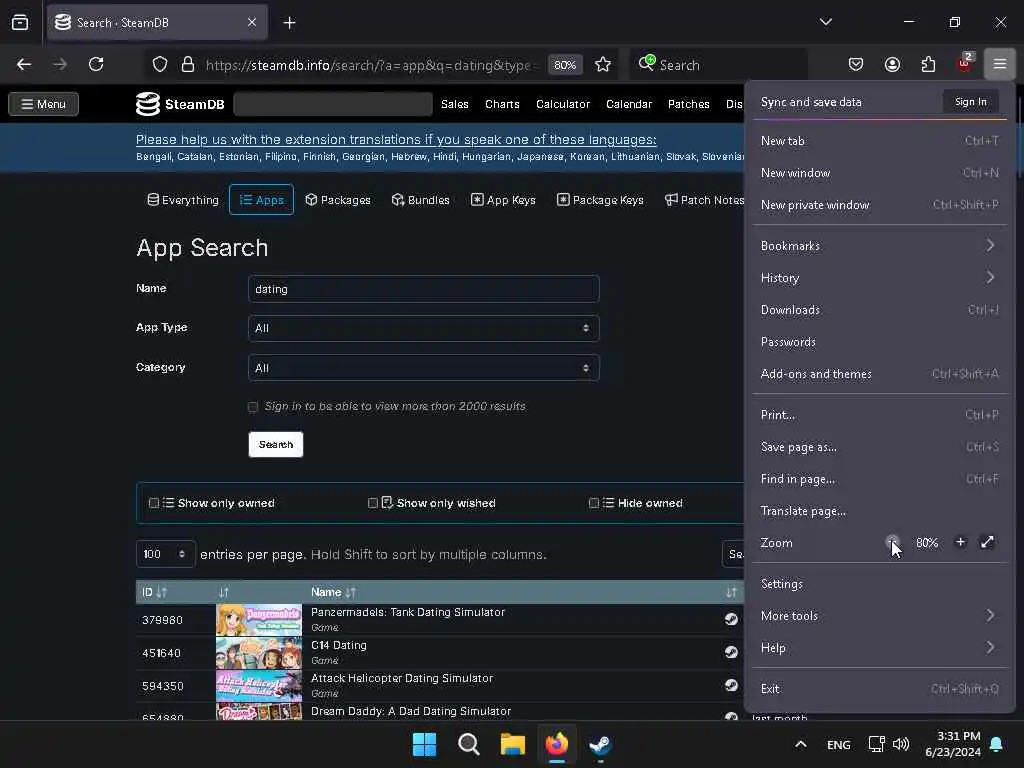Open the extensions puzzle icon
Viewport: 1024px width, 768px height.
928,64
